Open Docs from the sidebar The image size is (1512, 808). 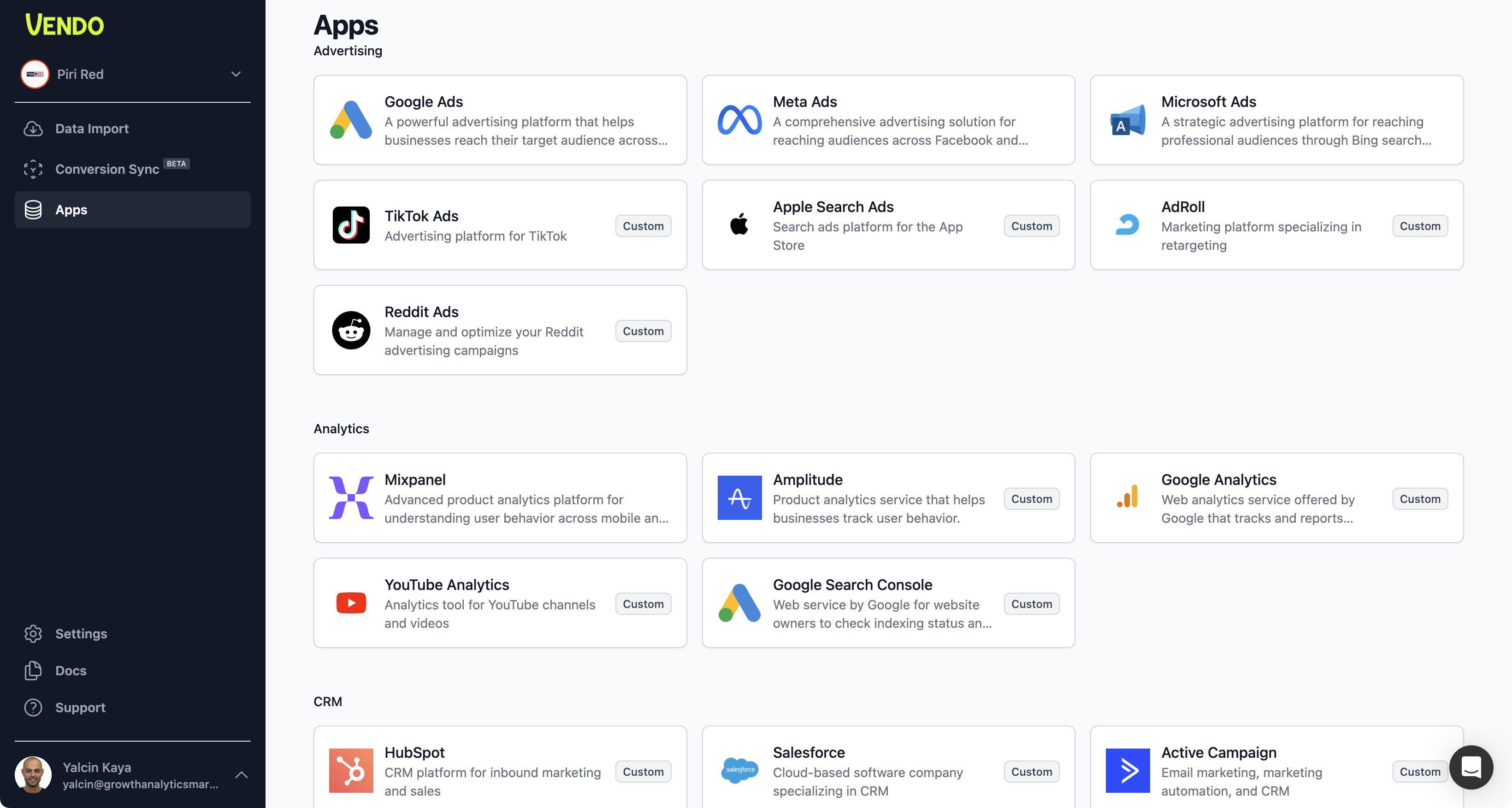(x=71, y=671)
